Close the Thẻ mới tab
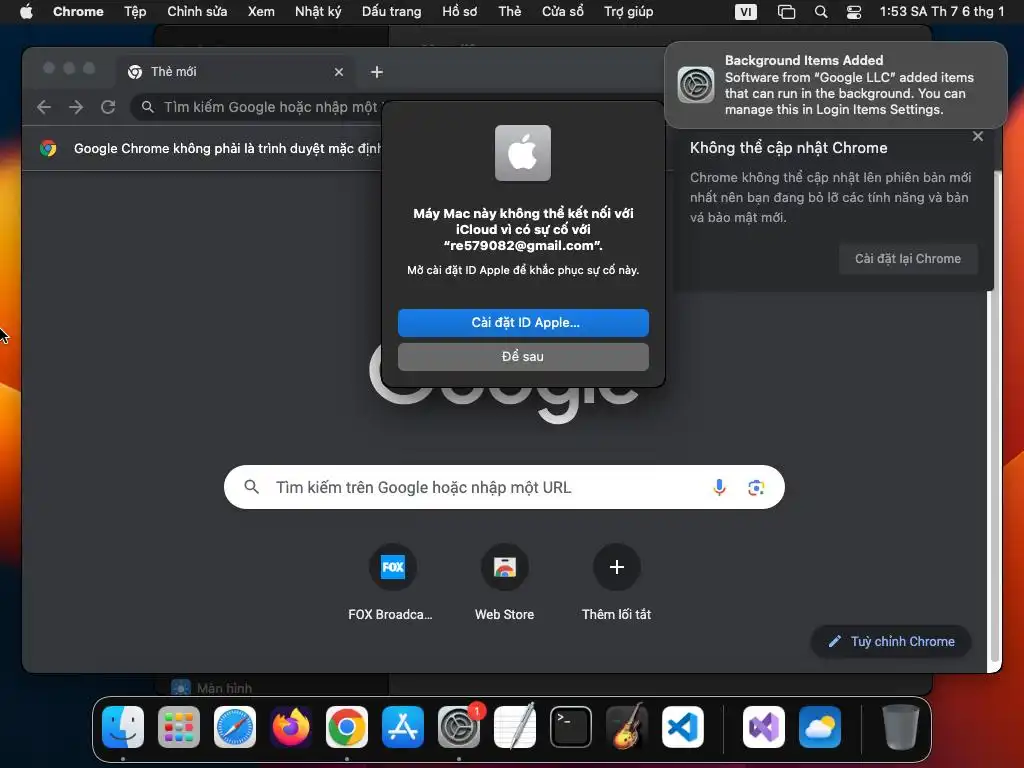 click(x=338, y=72)
